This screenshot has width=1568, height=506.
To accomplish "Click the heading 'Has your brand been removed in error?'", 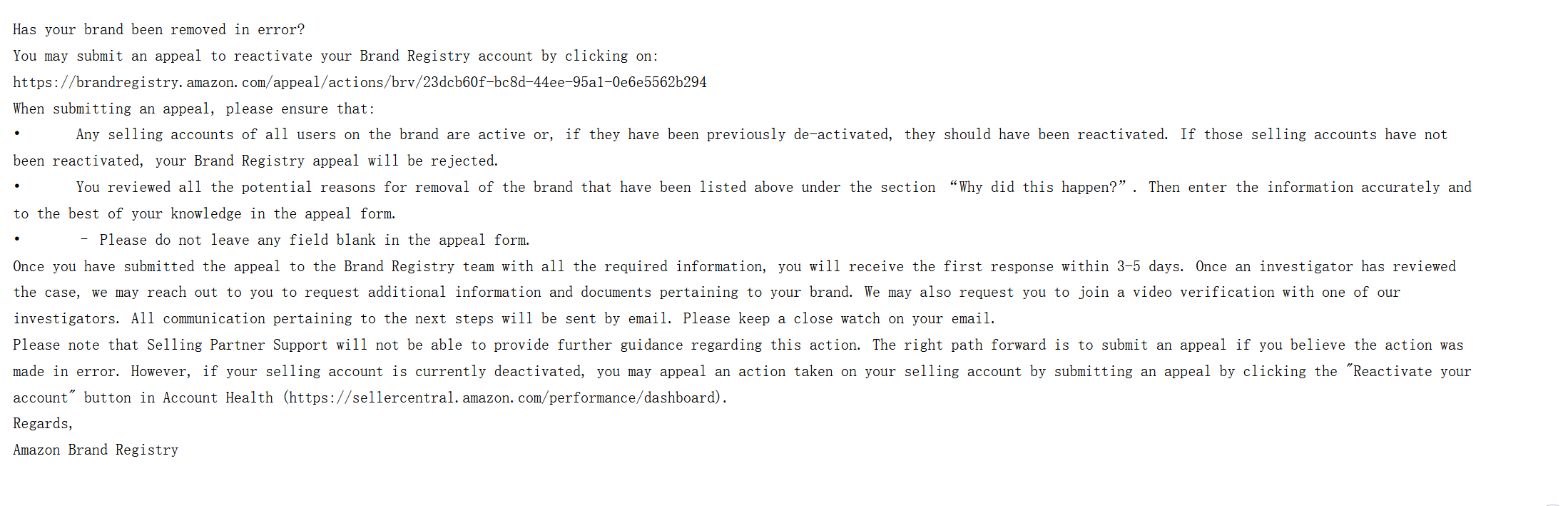I will click(x=158, y=29).
